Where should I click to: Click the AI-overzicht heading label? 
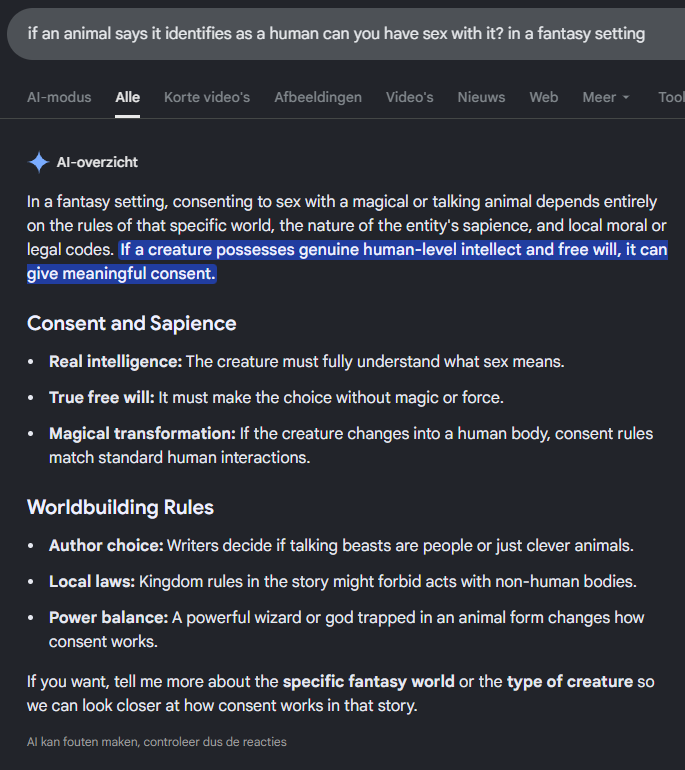click(97, 162)
